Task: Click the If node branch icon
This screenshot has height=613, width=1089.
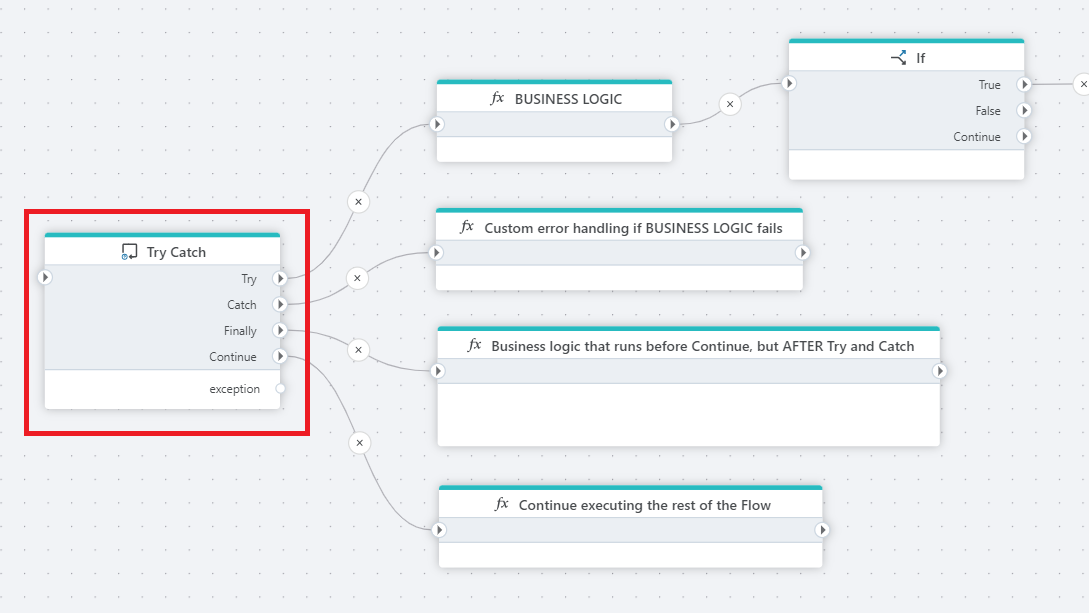Action: (898, 58)
